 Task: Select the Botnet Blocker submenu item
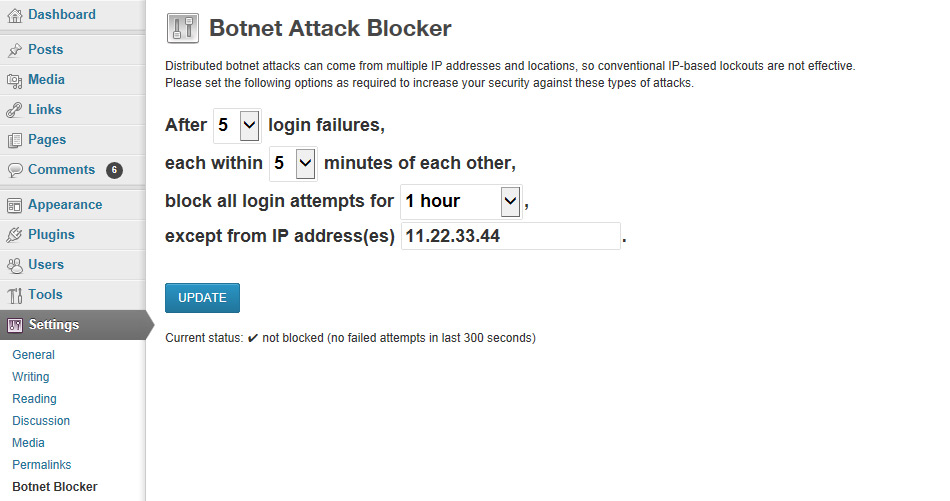point(55,486)
